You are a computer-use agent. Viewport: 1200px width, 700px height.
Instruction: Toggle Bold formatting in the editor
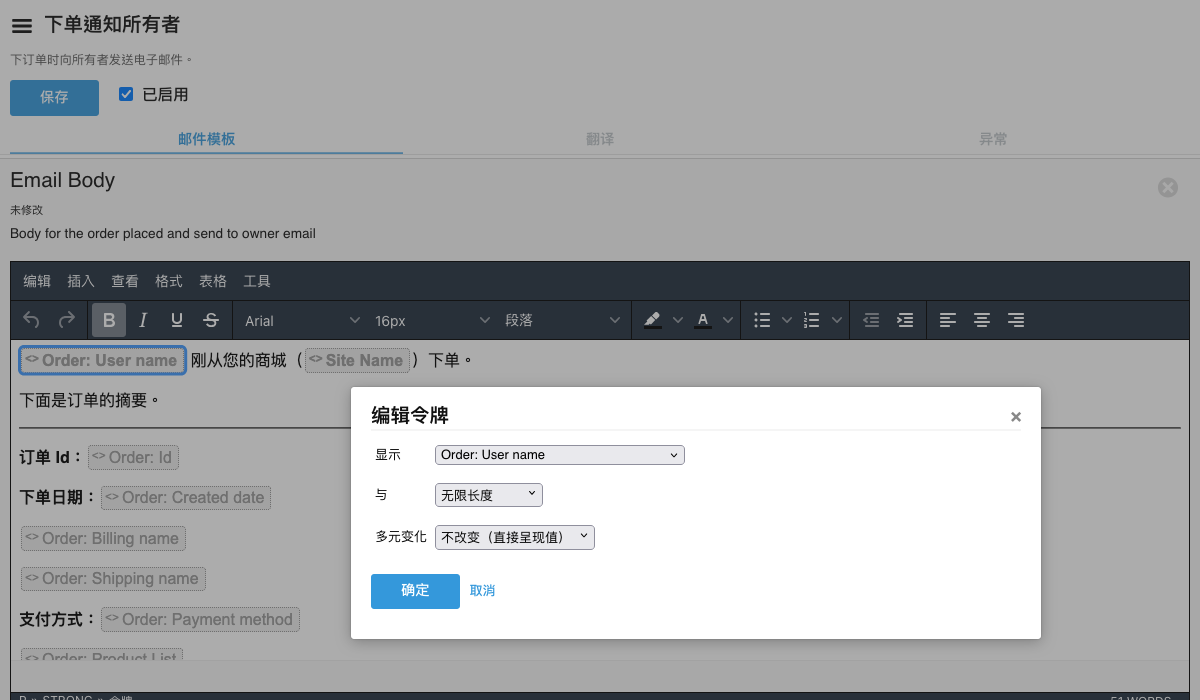(109, 320)
